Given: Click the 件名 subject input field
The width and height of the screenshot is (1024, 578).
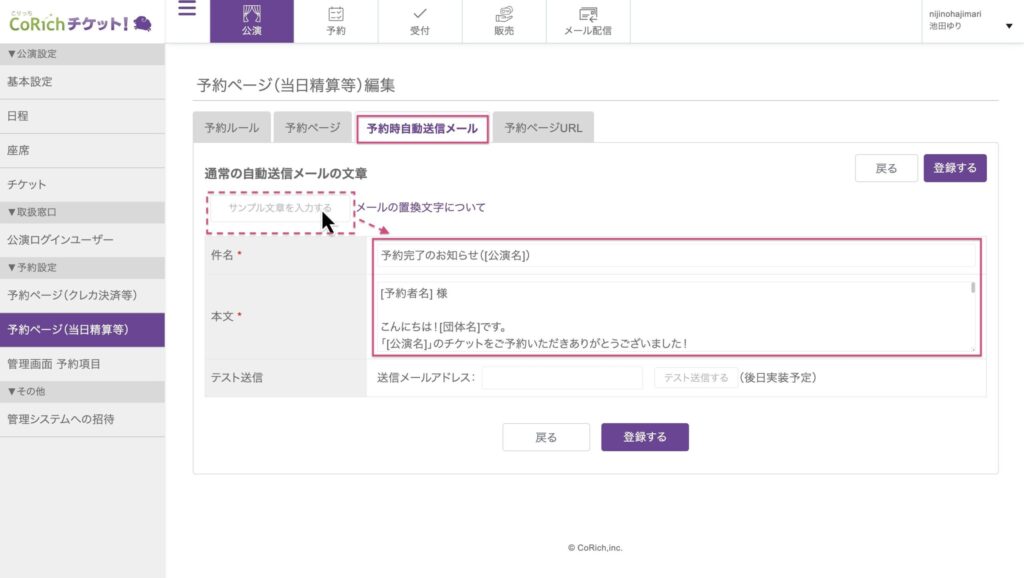Looking at the screenshot, I should (x=676, y=255).
